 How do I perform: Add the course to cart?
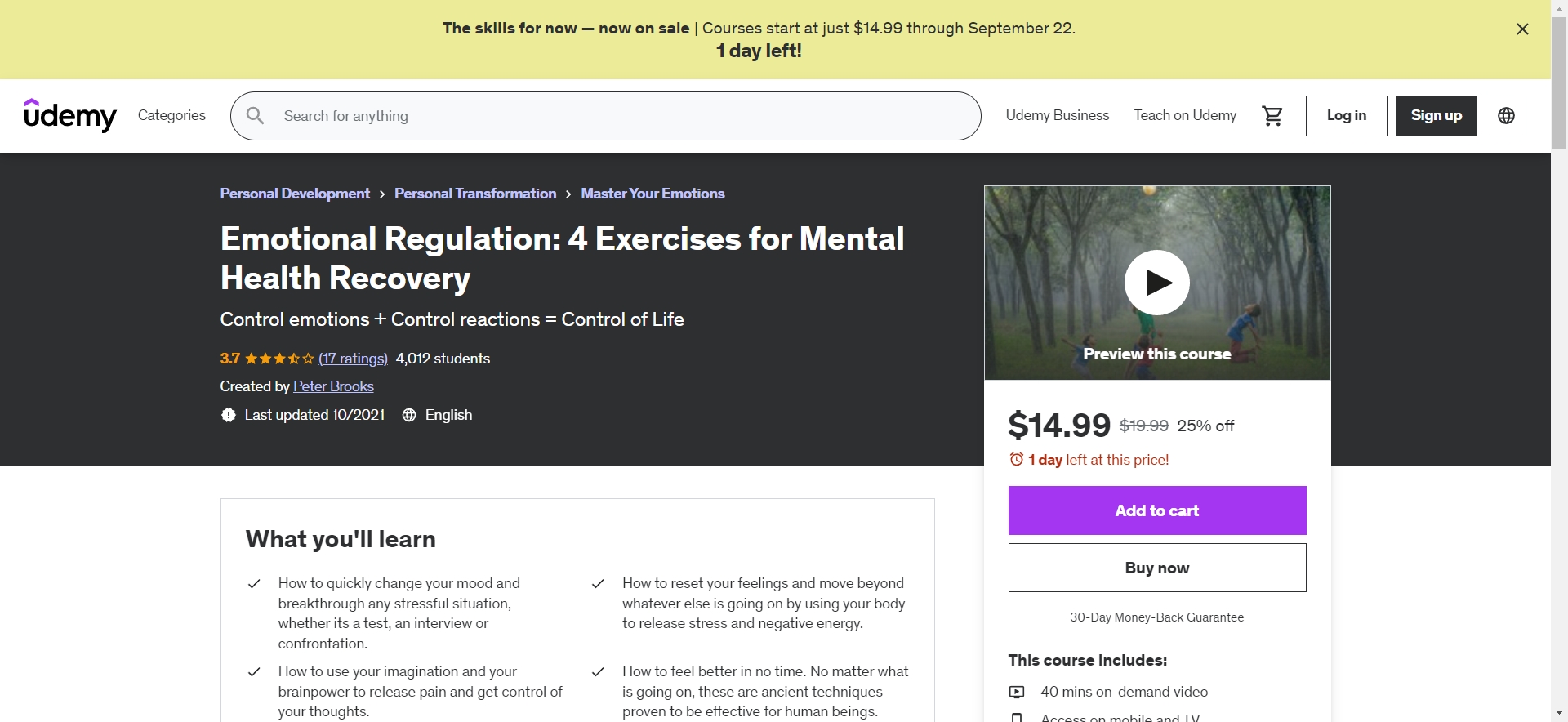1156,510
